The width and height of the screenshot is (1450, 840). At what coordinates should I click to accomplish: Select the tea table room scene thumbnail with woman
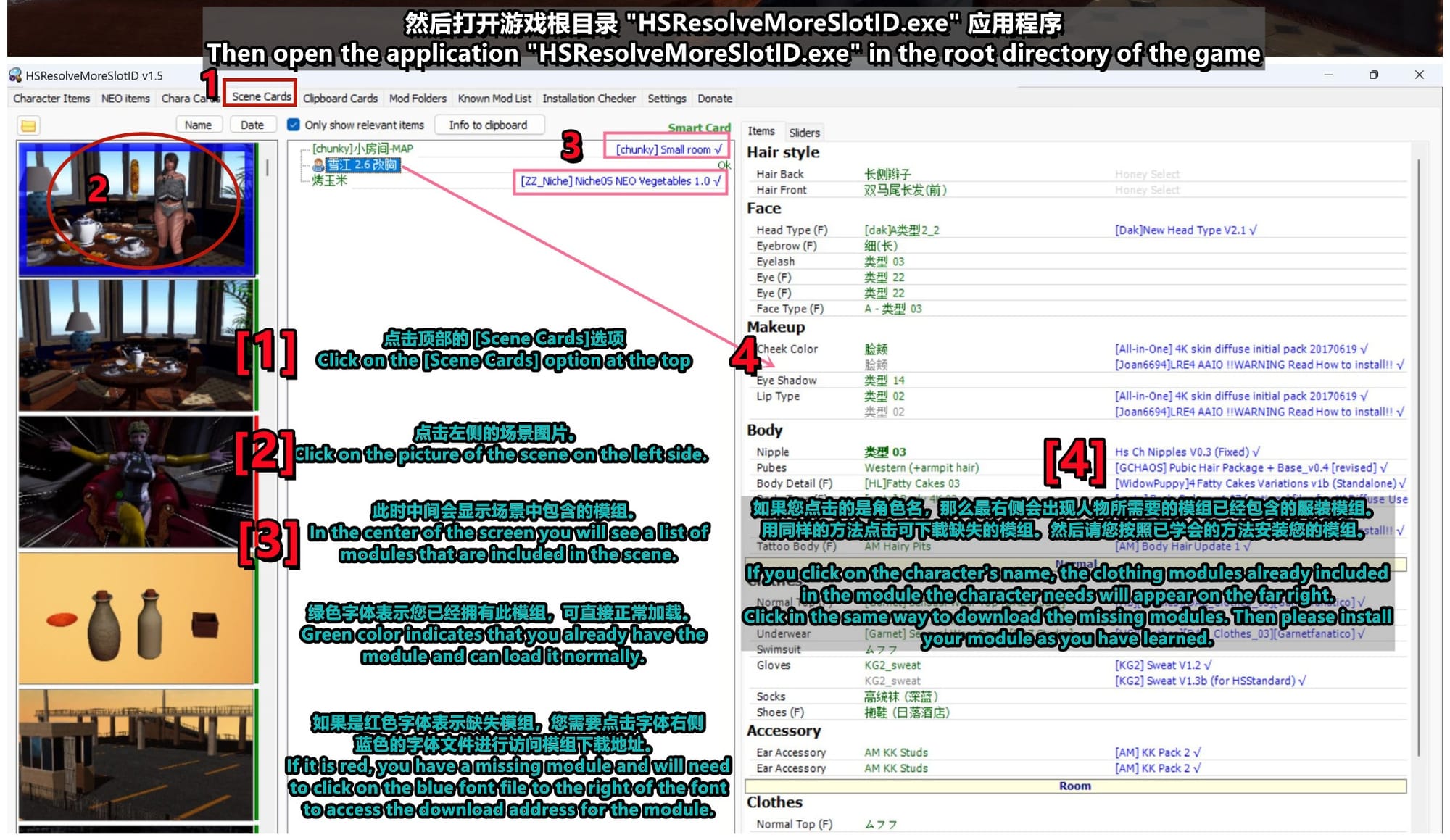tap(138, 209)
